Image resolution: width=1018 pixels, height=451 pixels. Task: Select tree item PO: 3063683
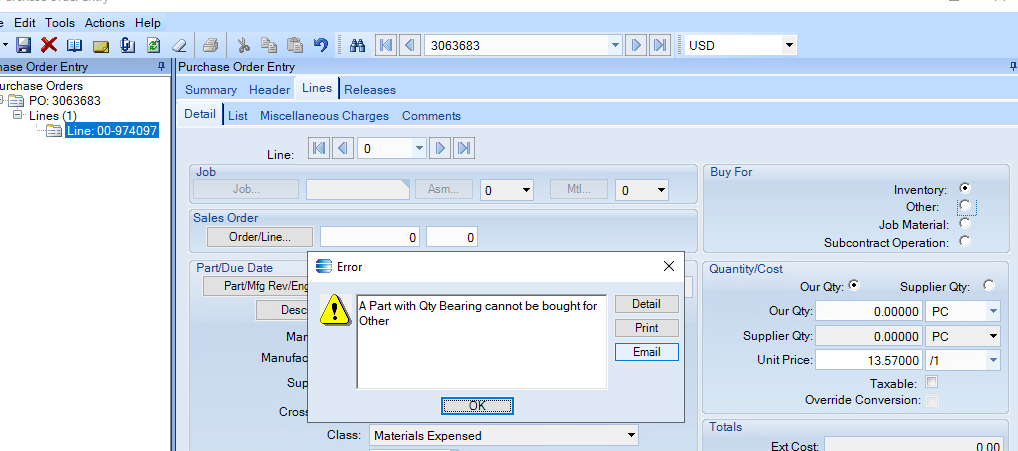65,101
